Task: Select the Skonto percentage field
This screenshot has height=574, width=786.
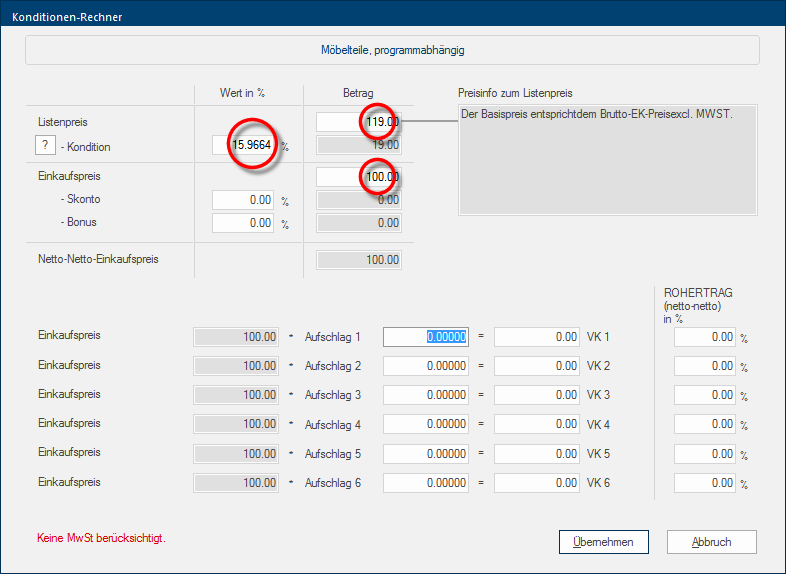Action: coord(244,200)
